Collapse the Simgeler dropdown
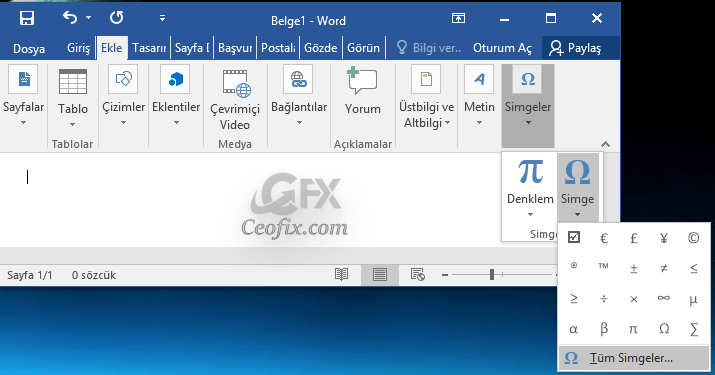 [x=528, y=105]
